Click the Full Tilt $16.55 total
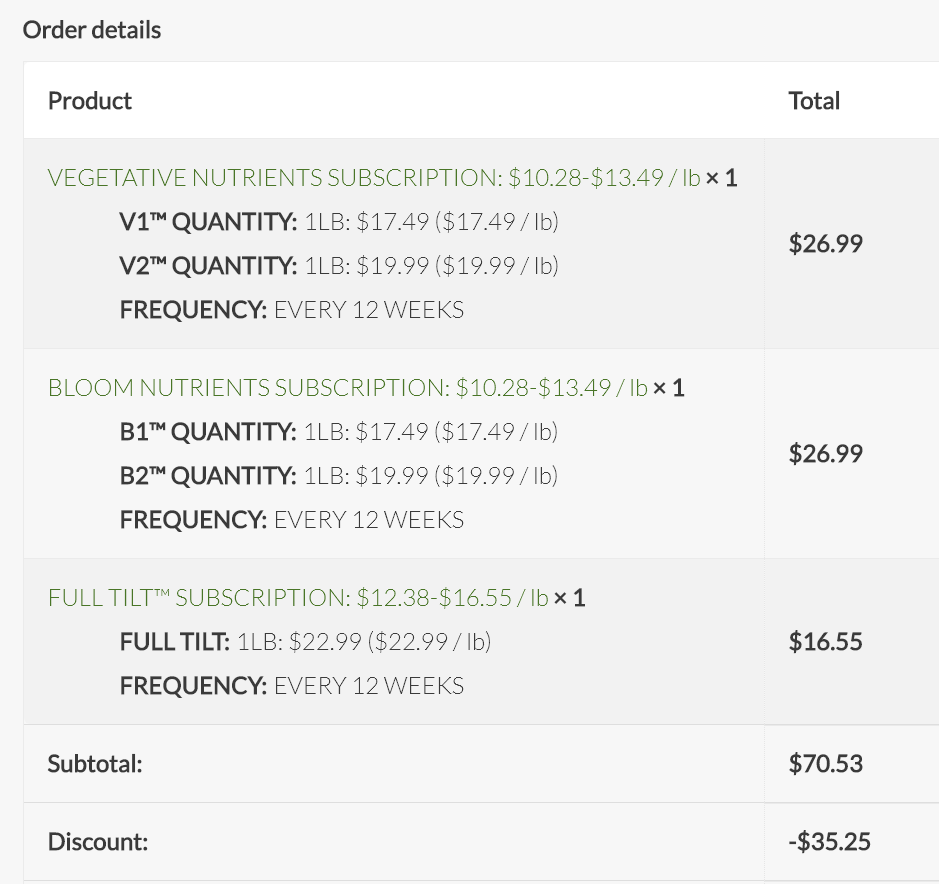The image size is (939, 884). coord(825,642)
